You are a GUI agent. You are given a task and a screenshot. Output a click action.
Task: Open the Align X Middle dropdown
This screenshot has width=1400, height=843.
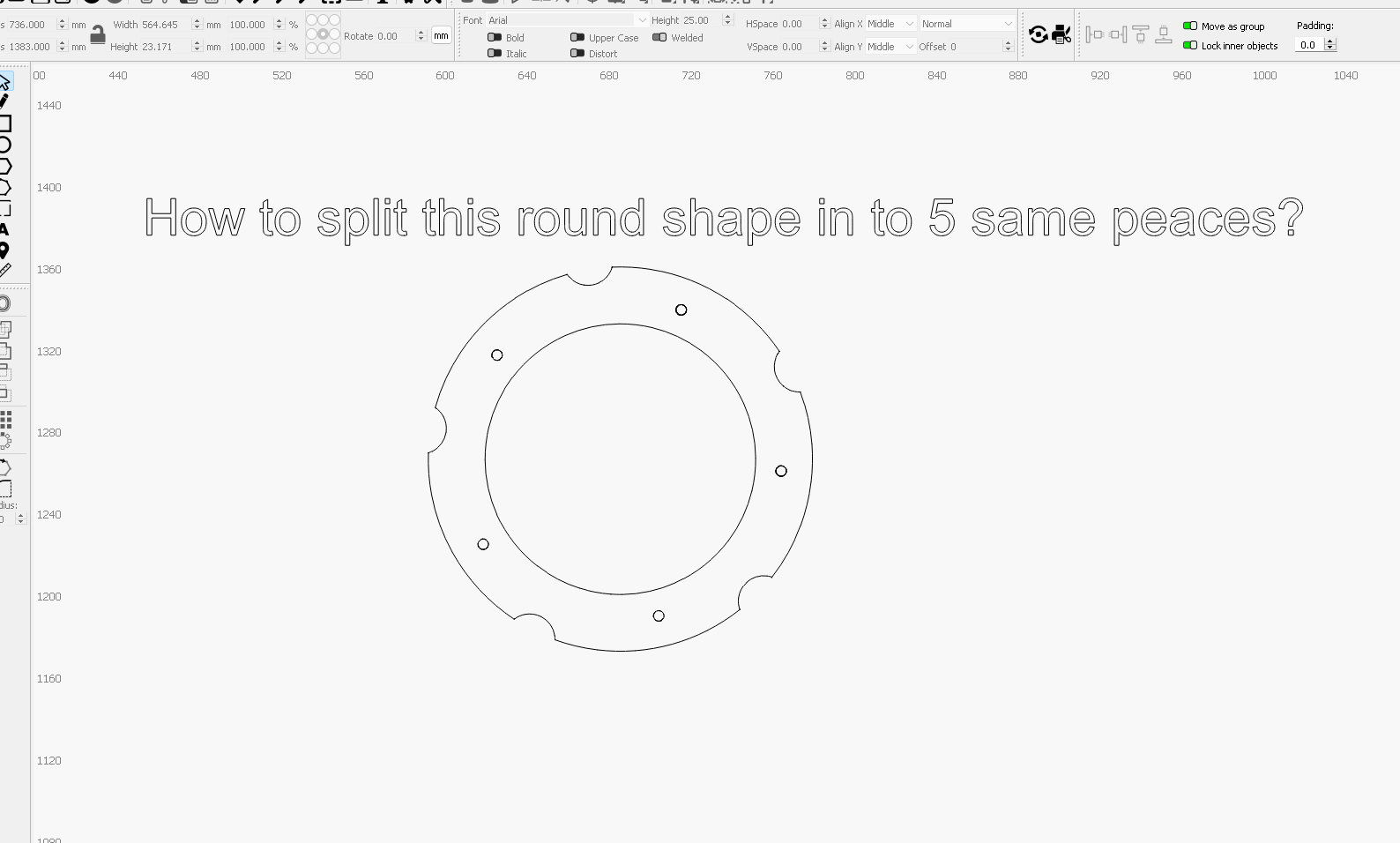(890, 24)
